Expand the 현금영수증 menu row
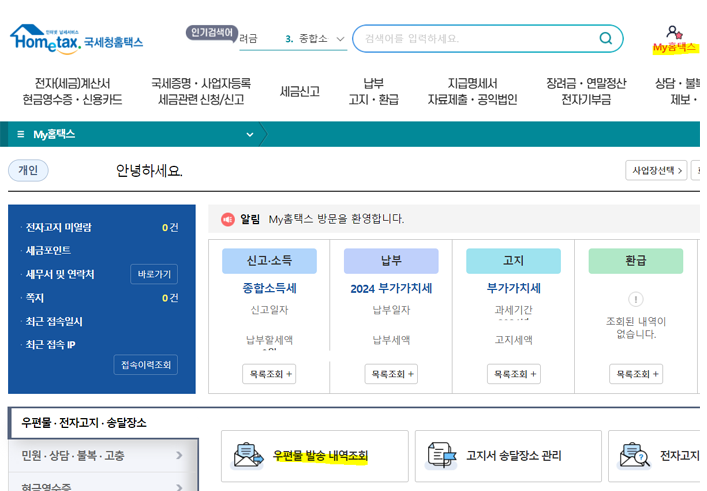The image size is (707, 491). point(102,483)
